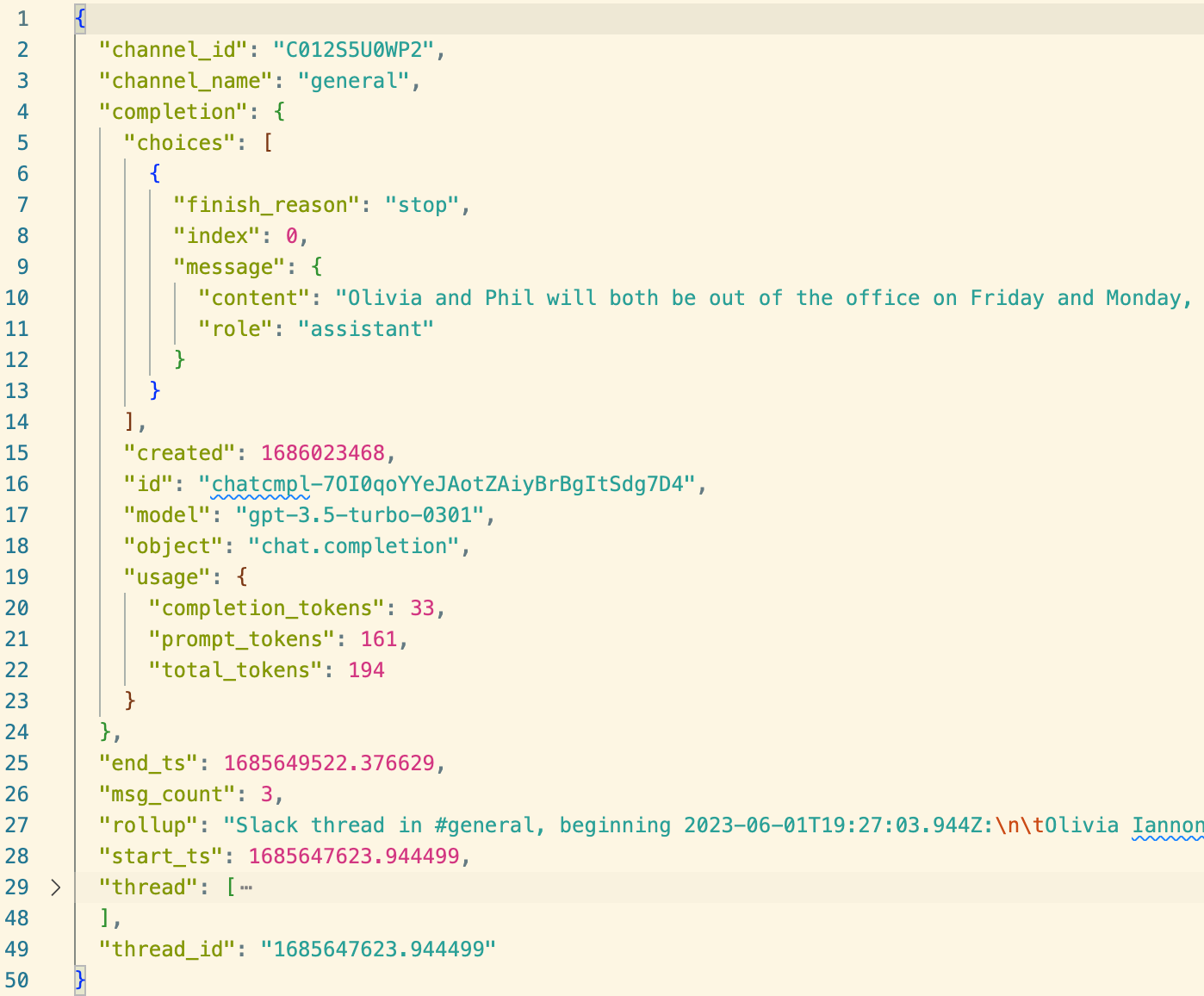Click the "completion_tokens" key

(267, 608)
